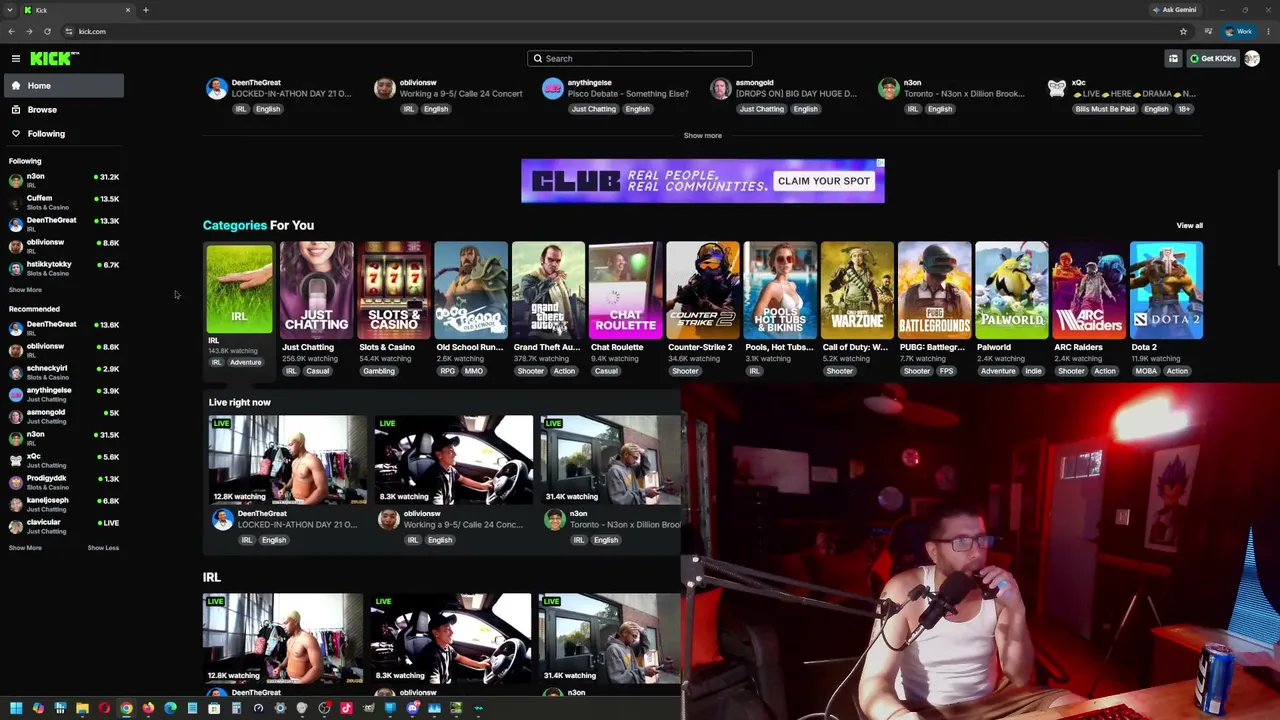1280x720 pixels.
Task: Open n3on in Following list
Action: 62,180
